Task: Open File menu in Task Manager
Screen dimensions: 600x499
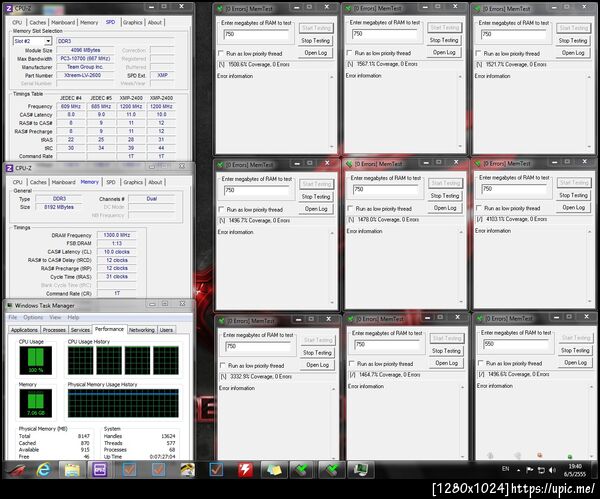Action: [13, 317]
